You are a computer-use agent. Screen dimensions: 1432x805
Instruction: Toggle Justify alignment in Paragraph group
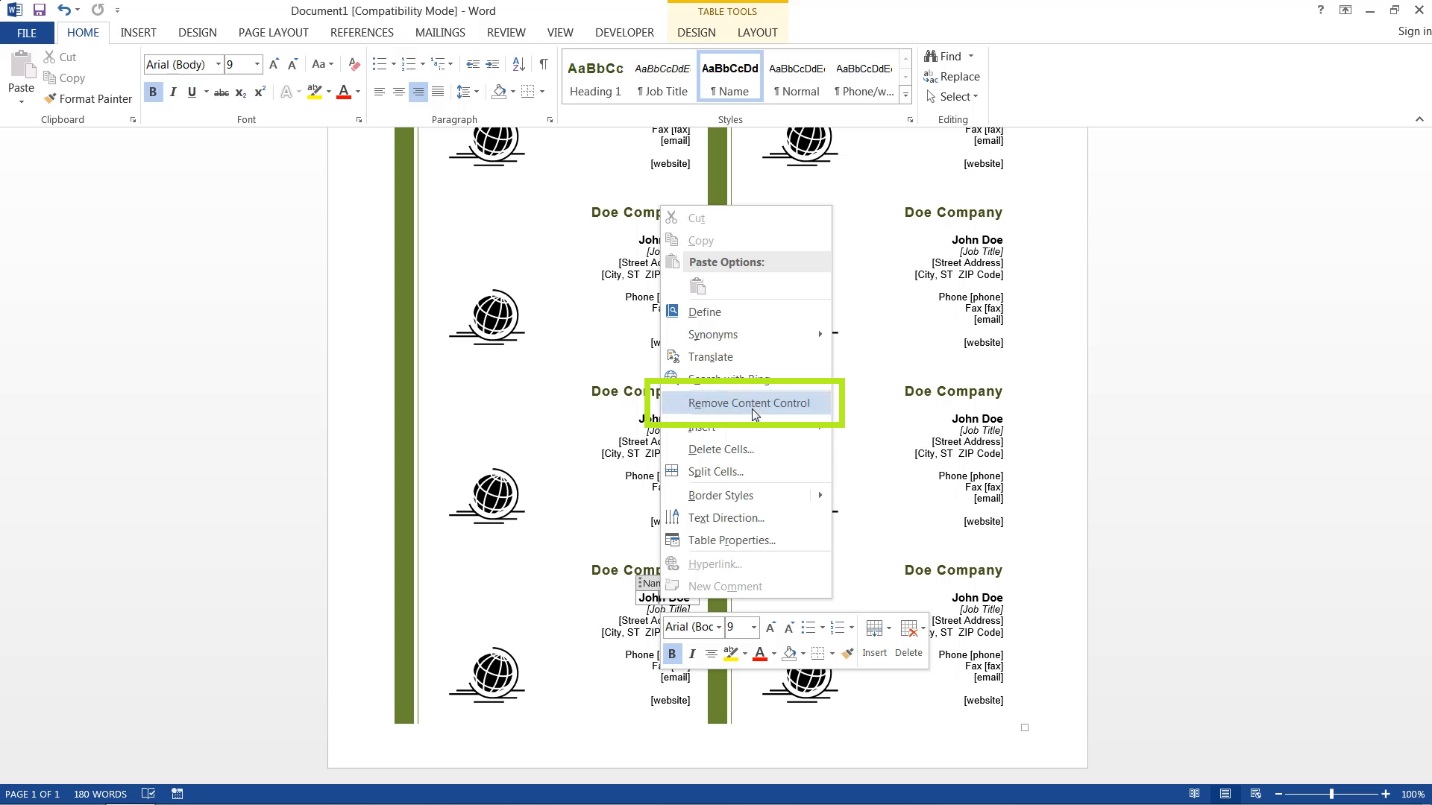pos(437,92)
